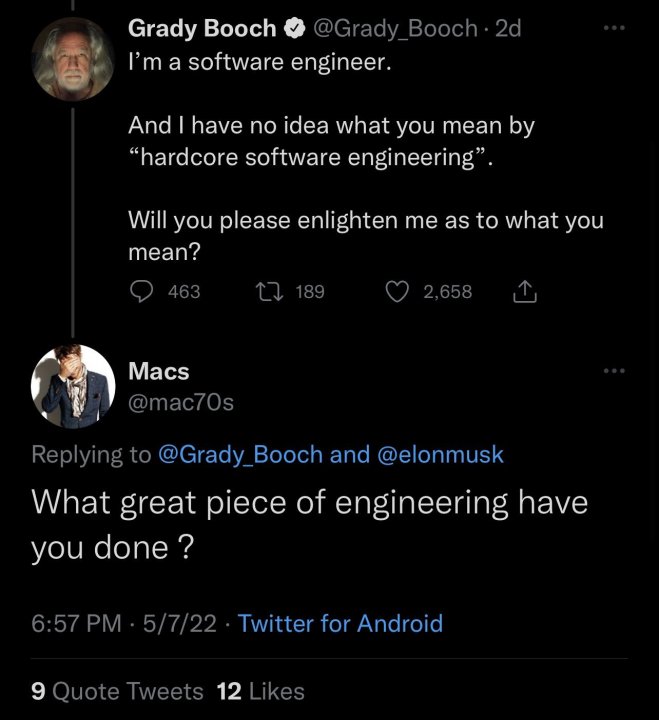Open Grady Booch's profile picture
The width and height of the screenshot is (659, 720).
click(x=73, y=59)
